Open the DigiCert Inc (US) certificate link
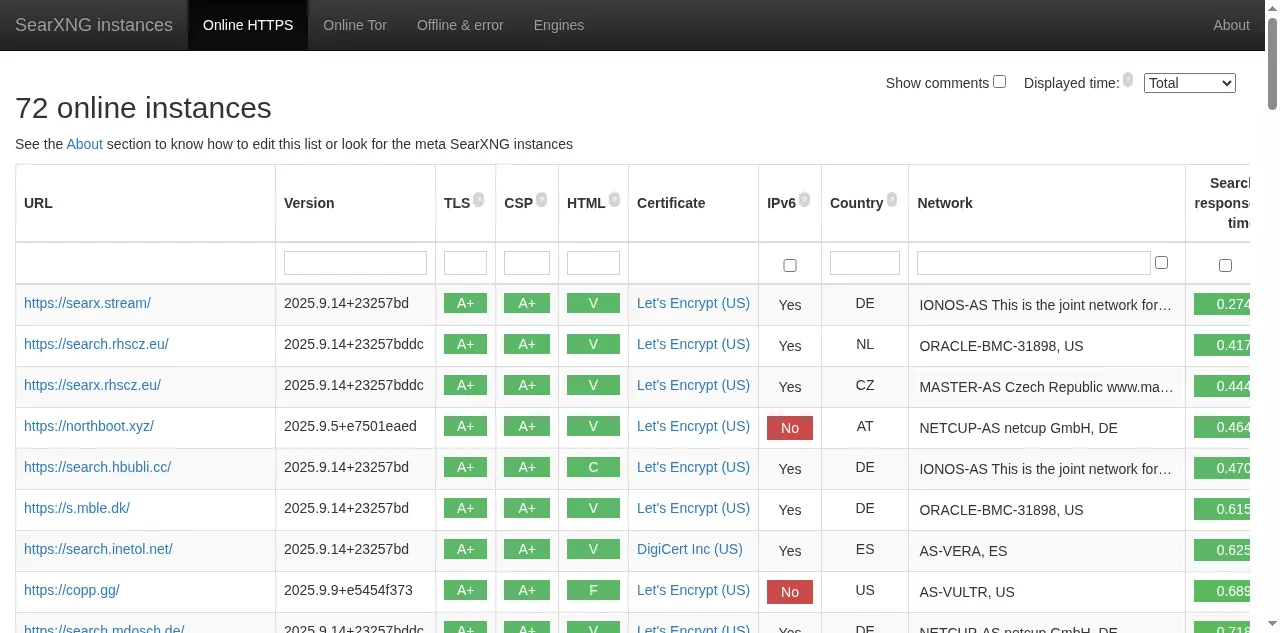The image size is (1280, 633). [690, 549]
